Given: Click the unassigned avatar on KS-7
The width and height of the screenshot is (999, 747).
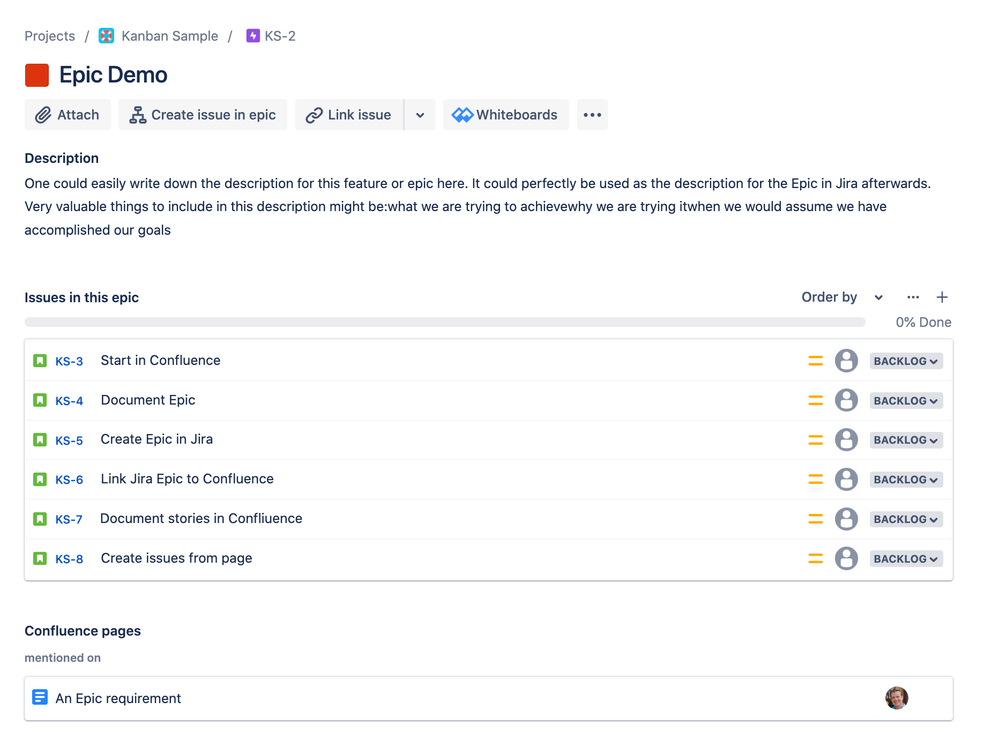Looking at the screenshot, I should point(846,519).
